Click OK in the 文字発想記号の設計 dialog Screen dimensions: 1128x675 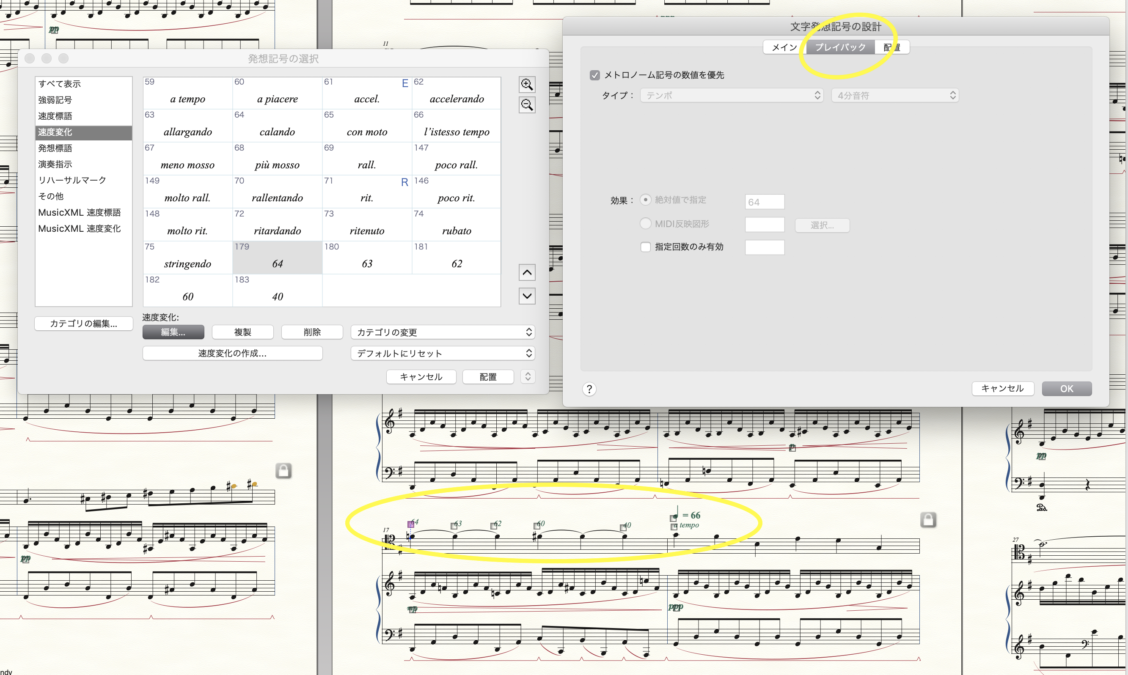click(x=1066, y=389)
